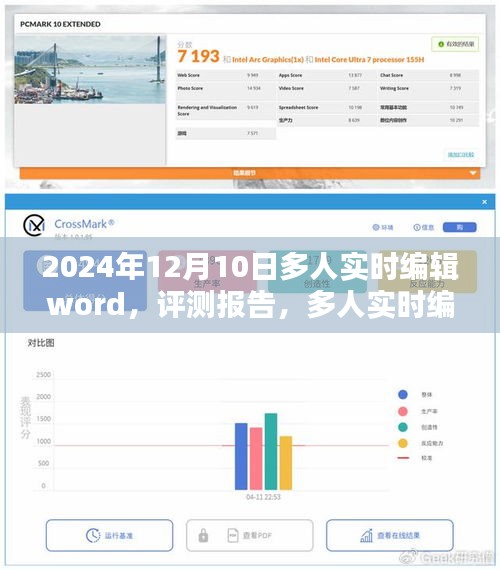Click the green valid result icon in PCMark

coord(441,44)
